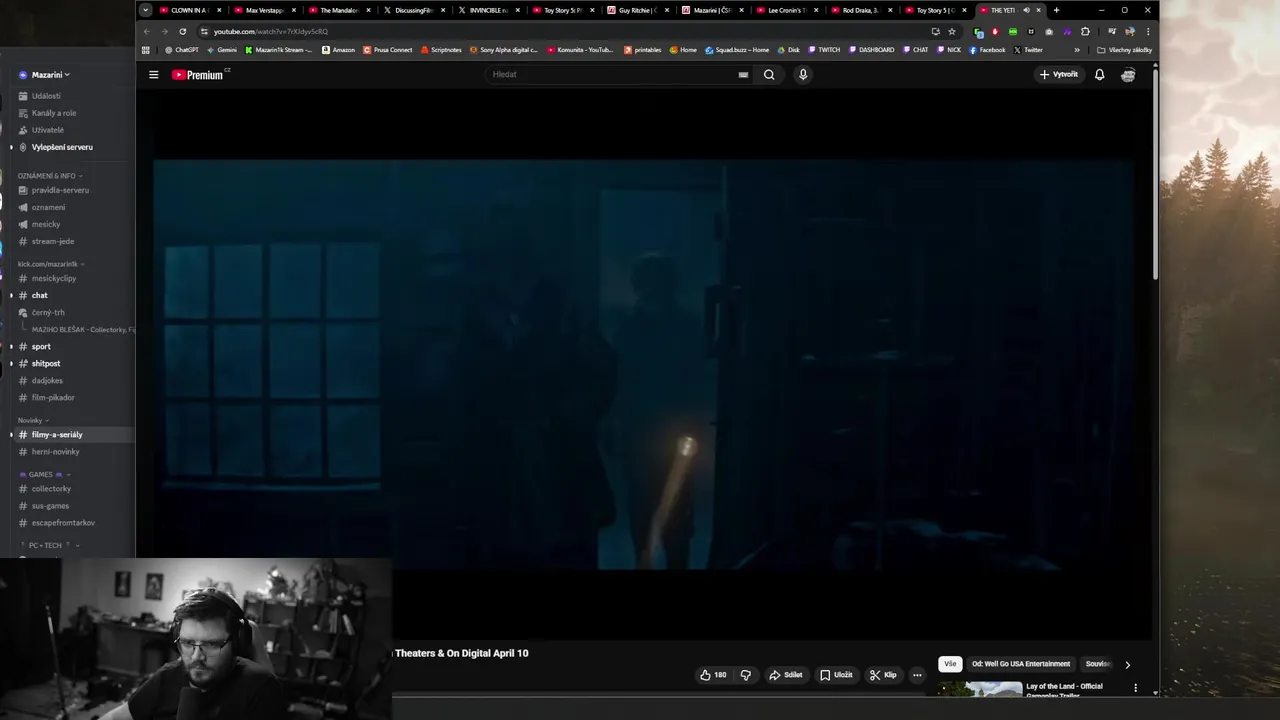Start voice search with the microphone icon

(x=802, y=75)
